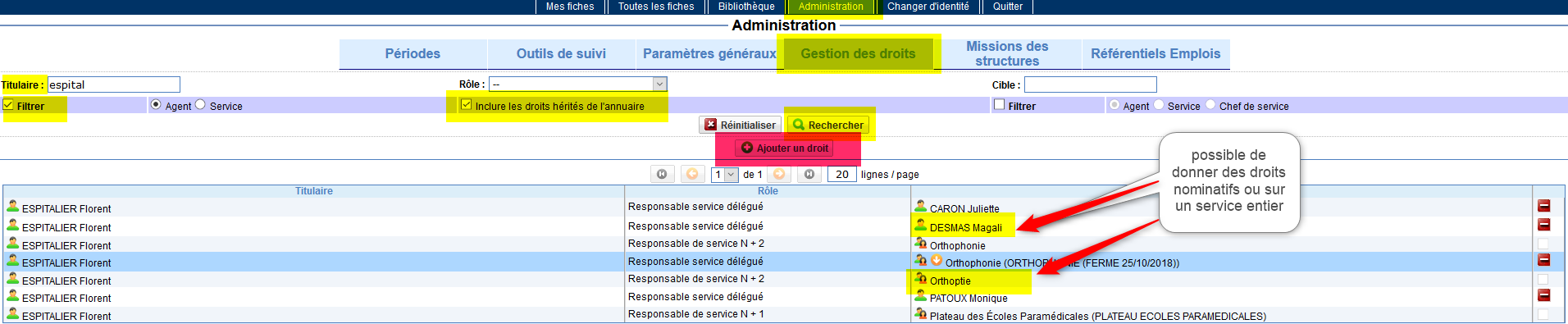
Task: Click the Plateau des Écoles Paramédicales text
Action: [1098, 316]
